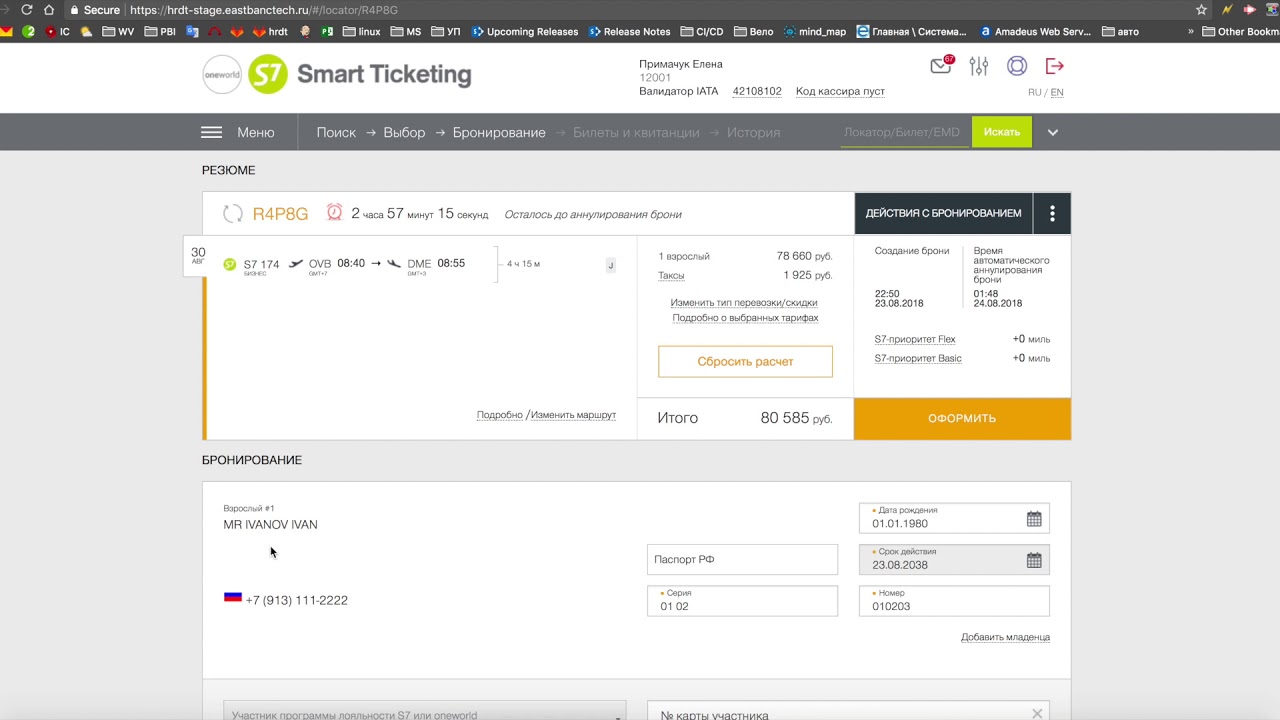Click the browser home button
This screenshot has height=720, width=1280.
[49, 10]
